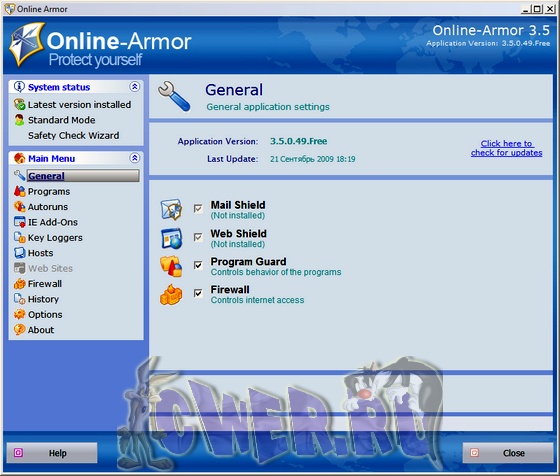Open History section
560x476 pixels.
(43, 299)
